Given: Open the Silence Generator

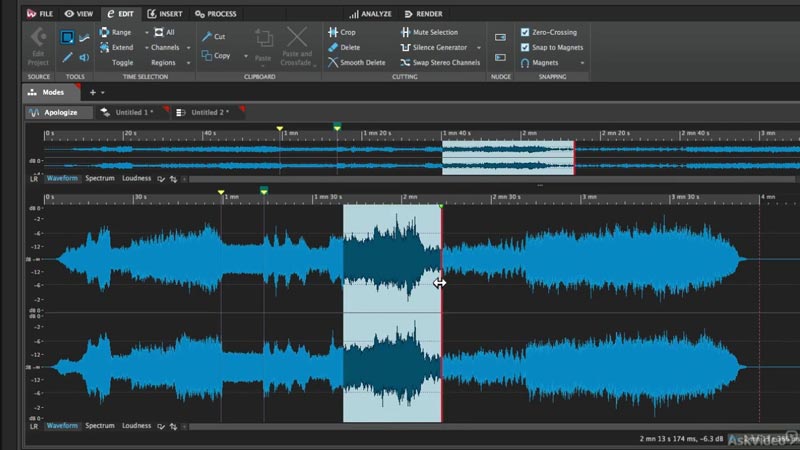Looking at the screenshot, I should (x=434, y=47).
